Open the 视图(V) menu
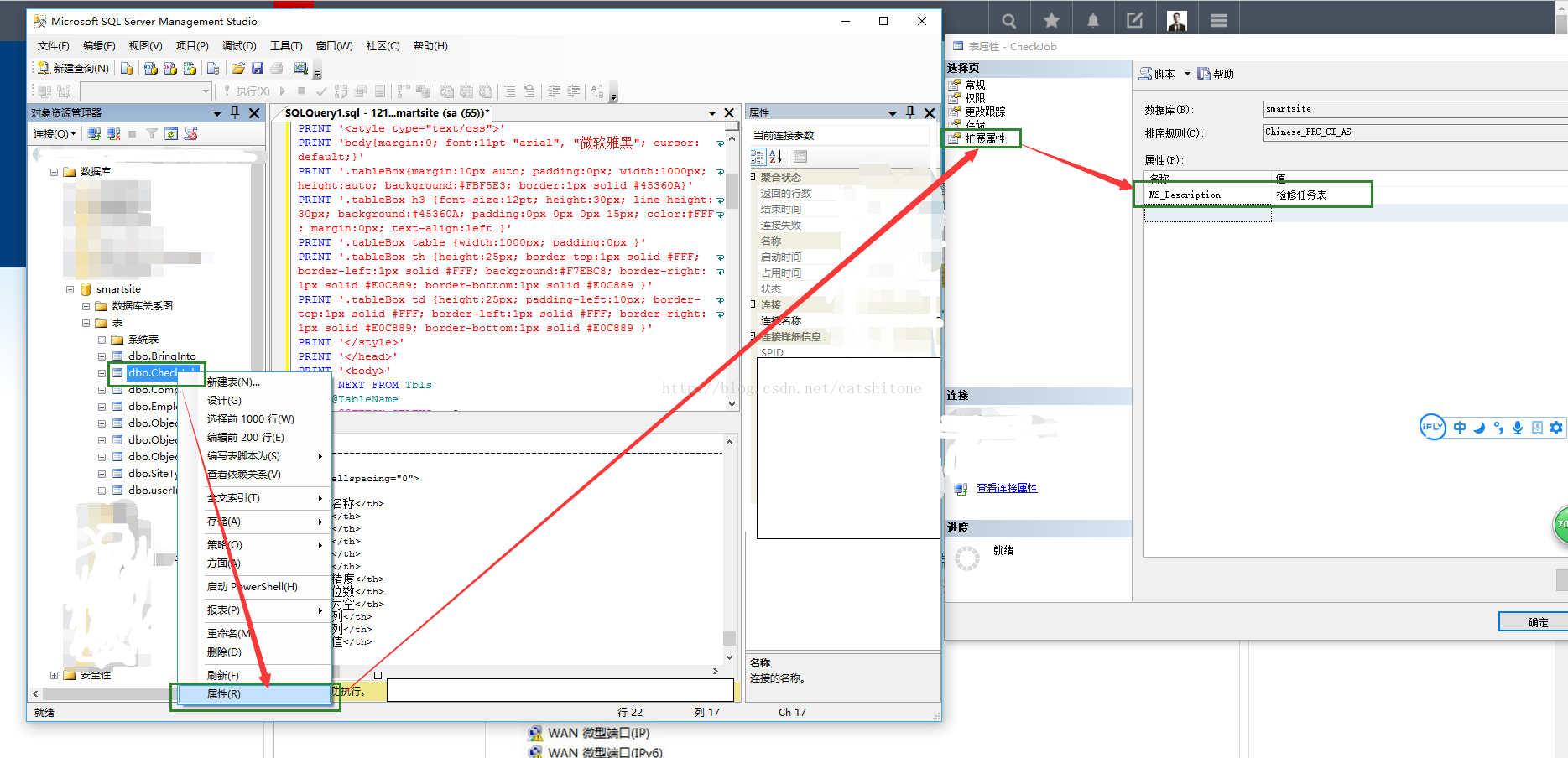The width and height of the screenshot is (1568, 758). click(x=145, y=46)
